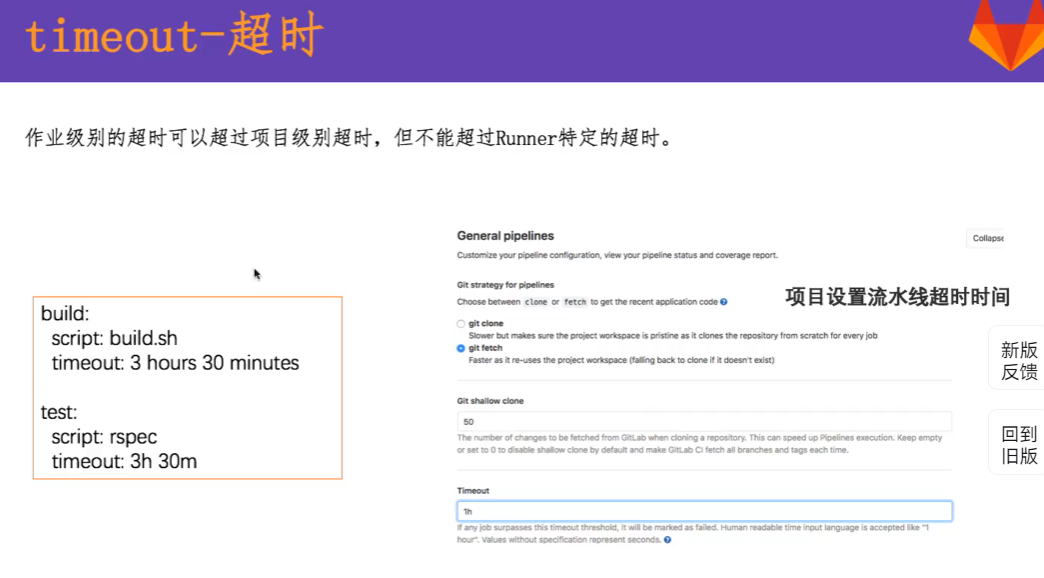This screenshot has width=1044, height=578.
Task: Select the git clone radio button
Action: tap(461, 324)
